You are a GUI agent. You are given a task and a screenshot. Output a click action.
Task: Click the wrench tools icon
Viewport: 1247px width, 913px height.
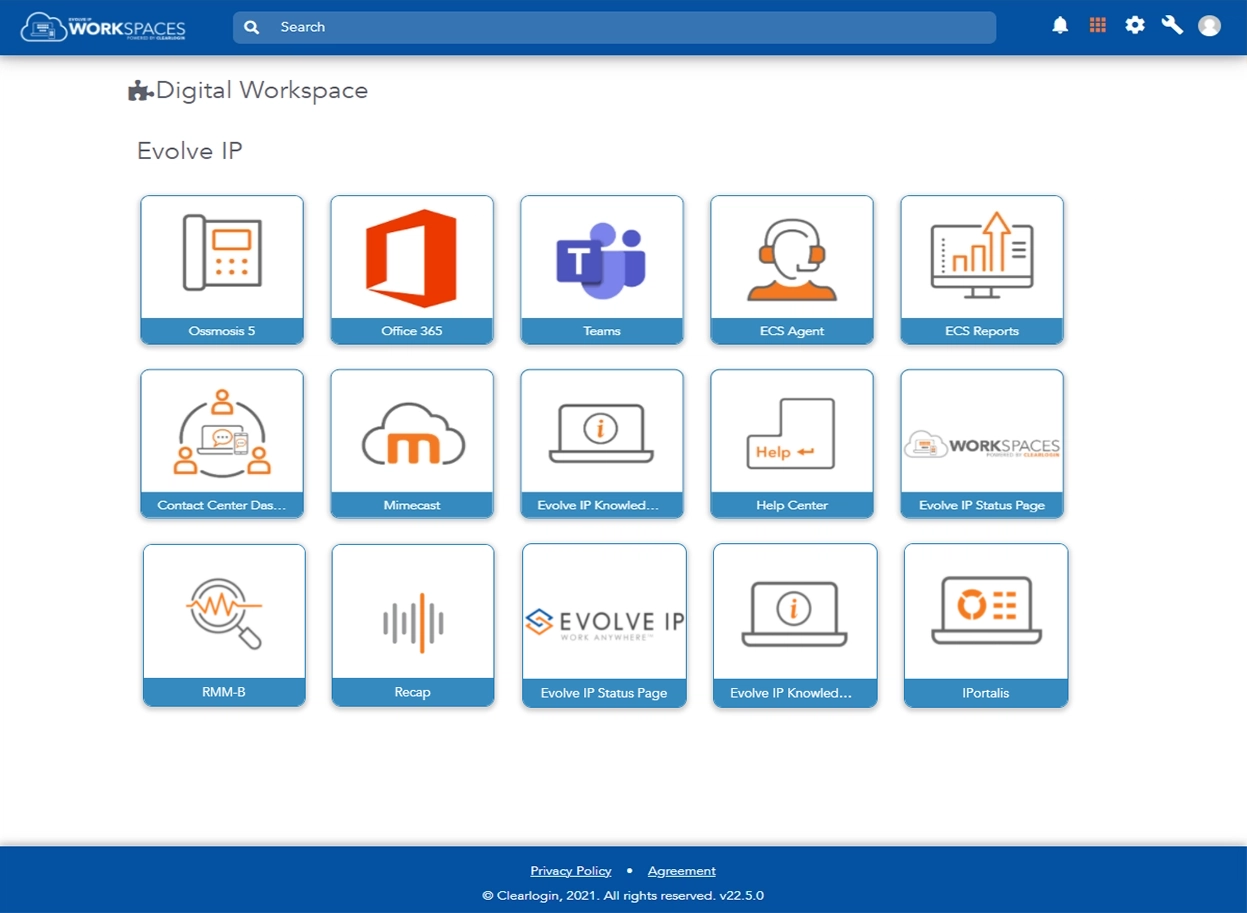click(x=1172, y=26)
